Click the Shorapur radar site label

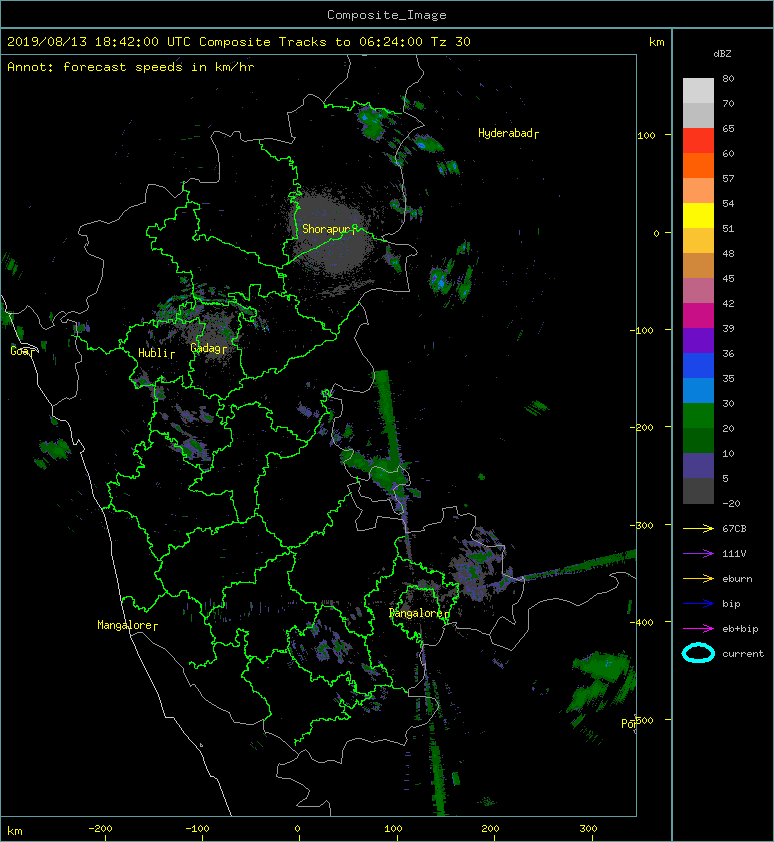[326, 229]
